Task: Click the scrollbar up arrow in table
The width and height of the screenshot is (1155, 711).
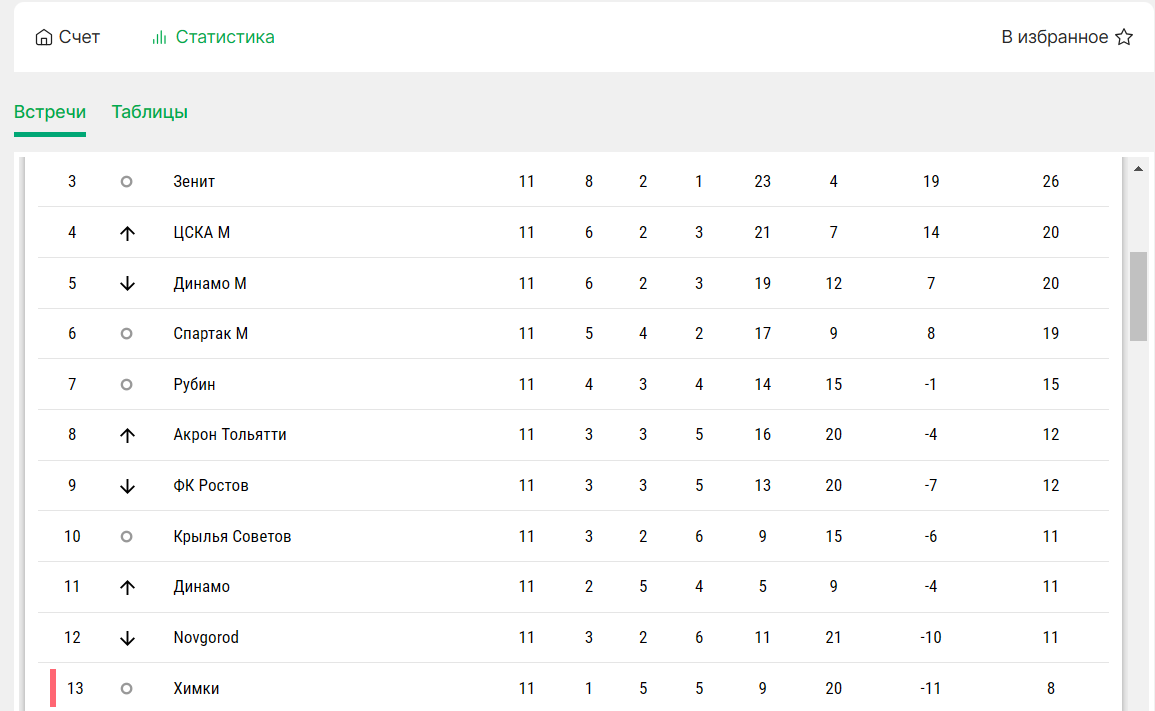Action: [1138, 169]
